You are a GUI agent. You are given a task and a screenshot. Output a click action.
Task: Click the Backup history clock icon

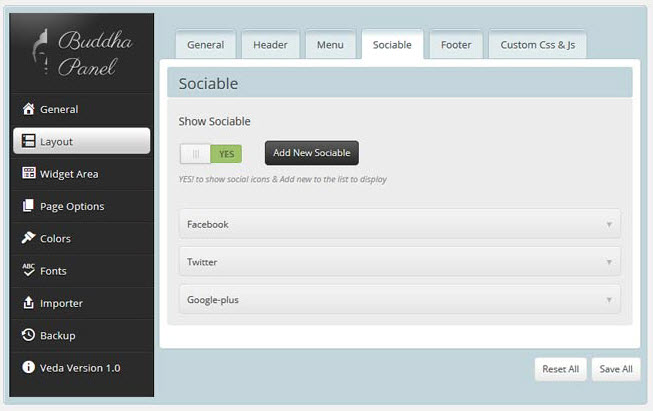pyautogui.click(x=28, y=335)
